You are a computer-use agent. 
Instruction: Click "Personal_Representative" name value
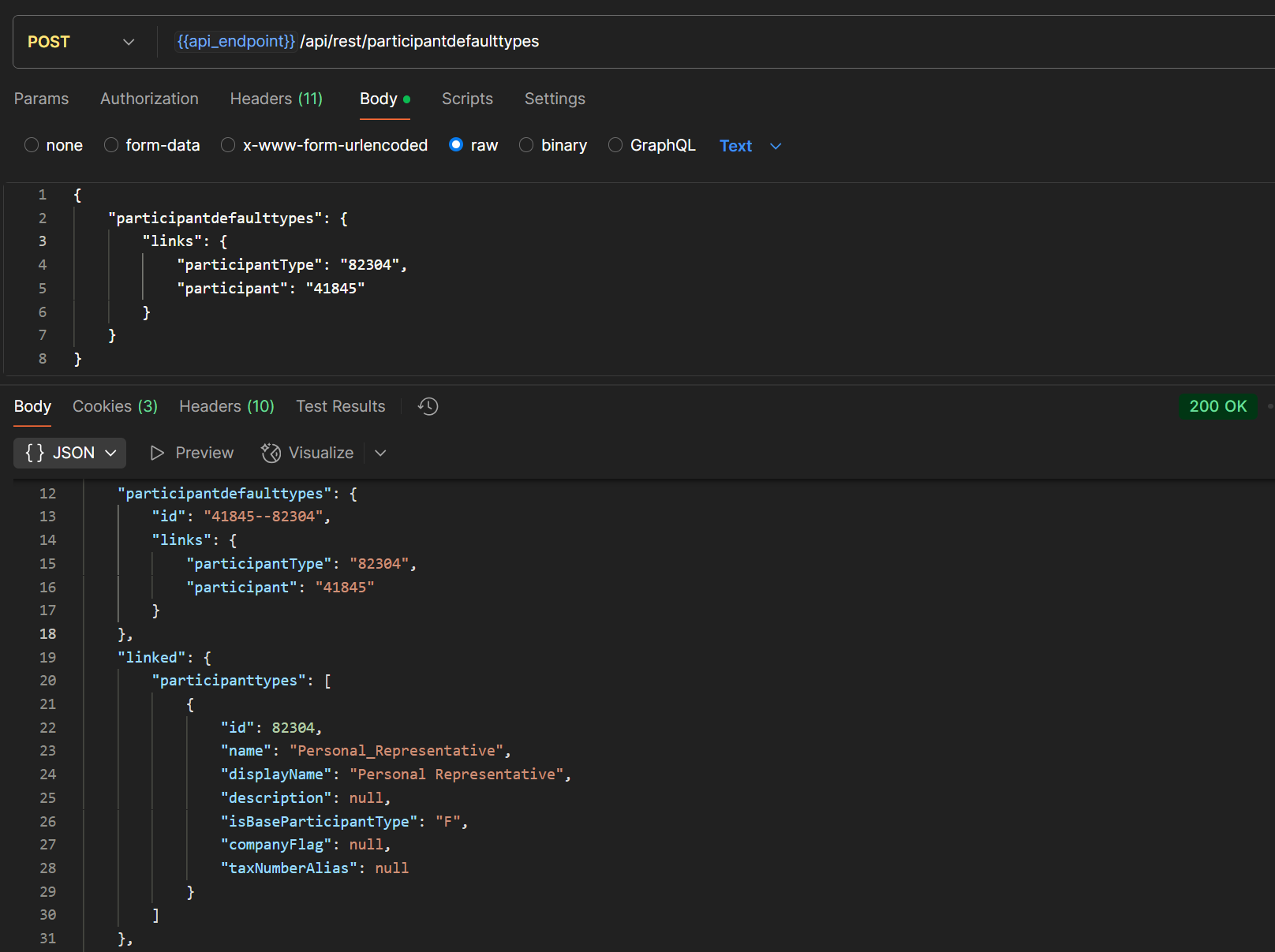[396, 751]
